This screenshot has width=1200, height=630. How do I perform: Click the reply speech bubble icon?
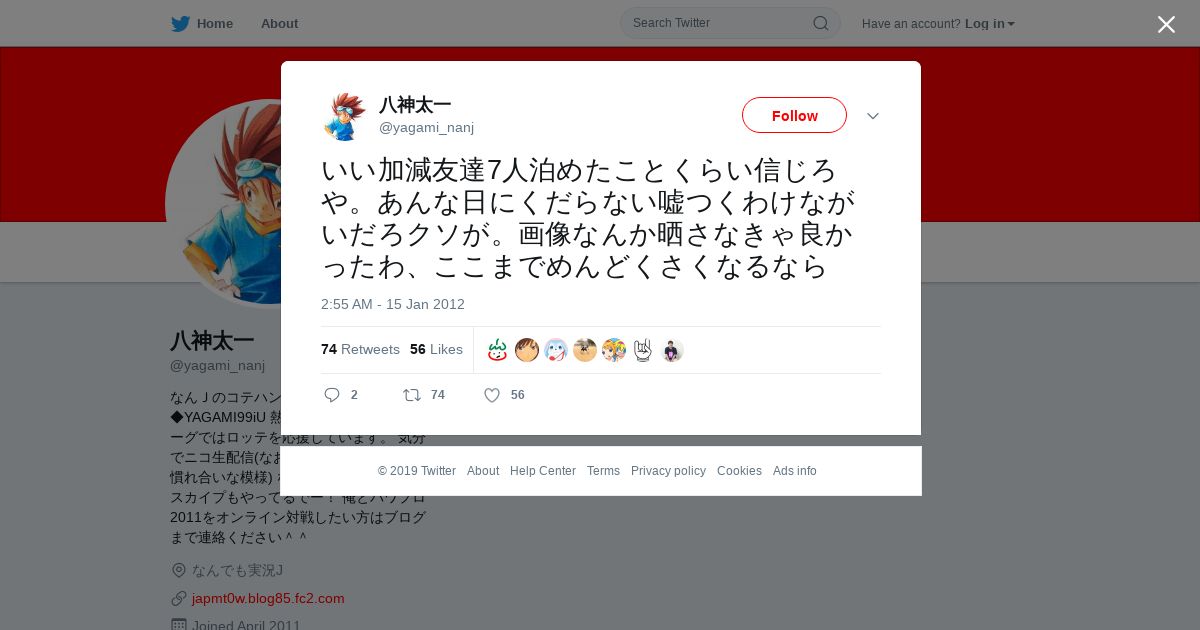pos(332,395)
